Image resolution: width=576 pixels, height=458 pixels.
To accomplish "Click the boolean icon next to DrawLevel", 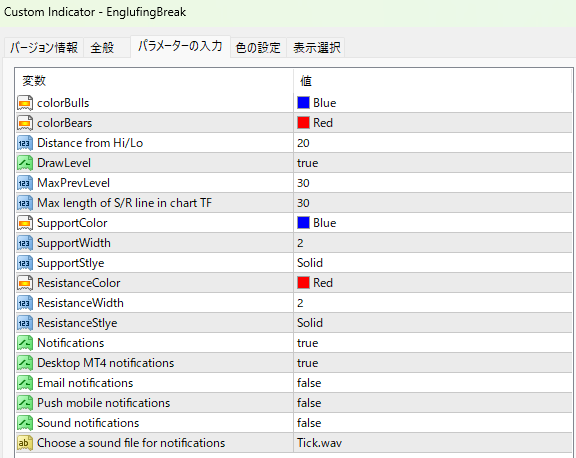I will (25, 163).
